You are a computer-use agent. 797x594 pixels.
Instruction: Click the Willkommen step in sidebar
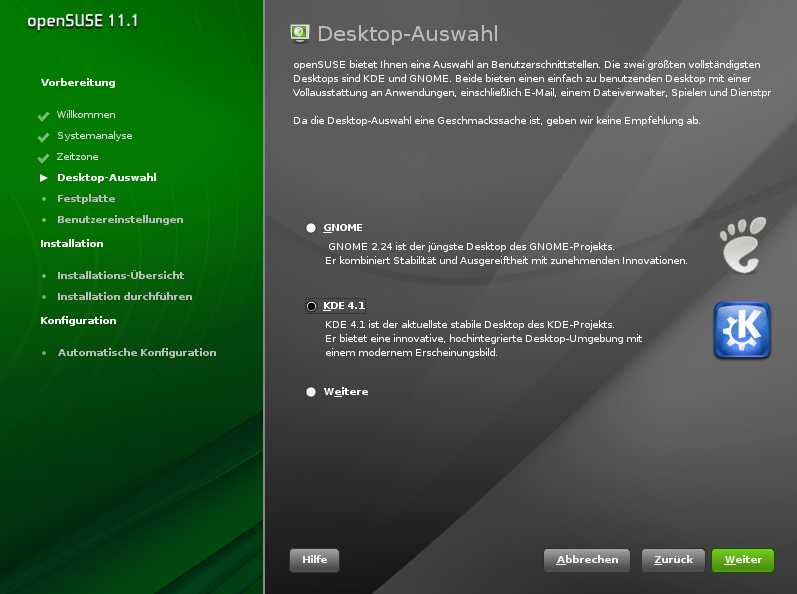tap(86, 115)
